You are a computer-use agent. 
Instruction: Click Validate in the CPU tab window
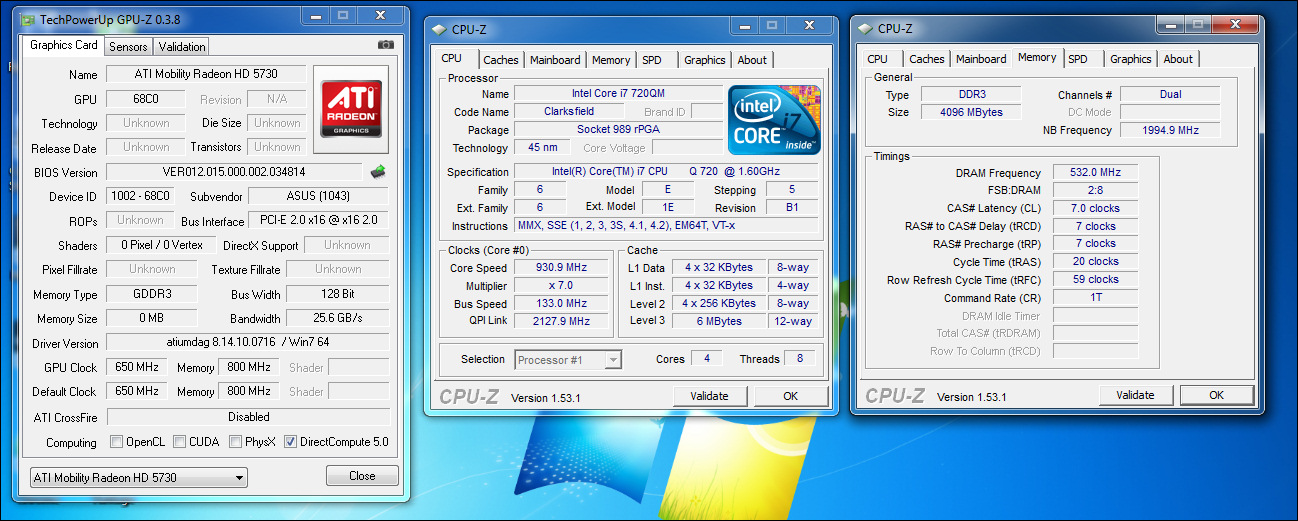click(709, 396)
